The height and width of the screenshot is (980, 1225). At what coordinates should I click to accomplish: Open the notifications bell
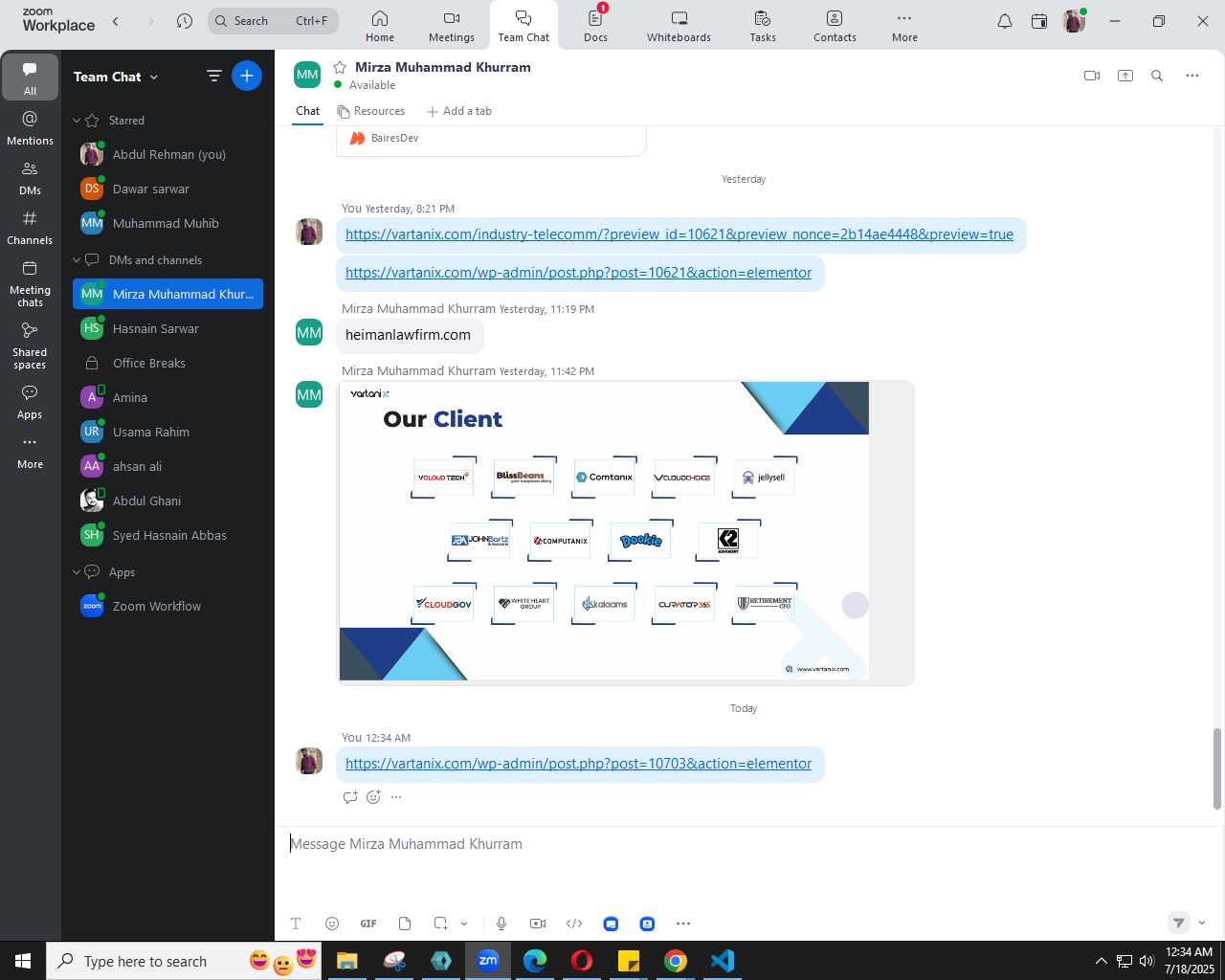(x=1005, y=21)
